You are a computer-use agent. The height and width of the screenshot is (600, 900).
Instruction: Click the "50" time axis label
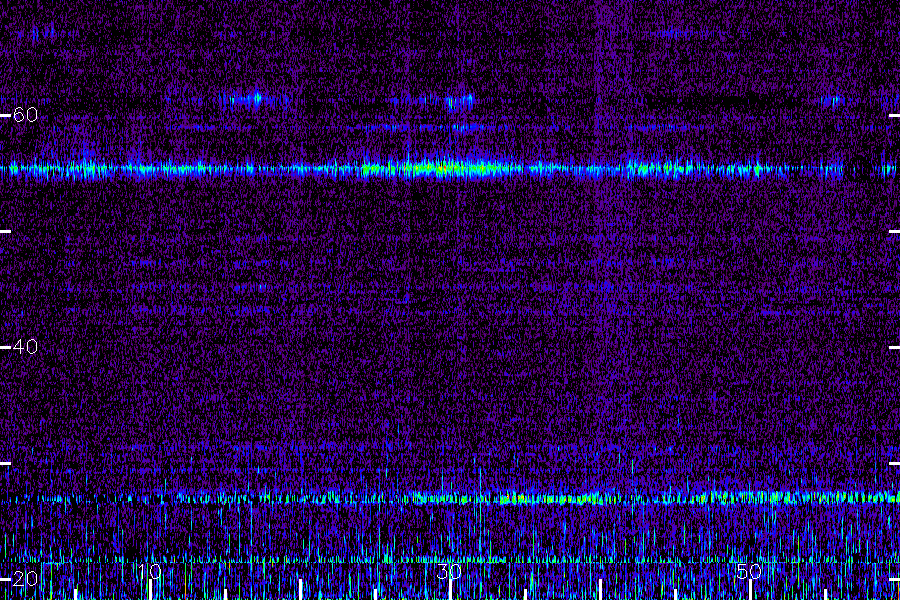coord(749,571)
